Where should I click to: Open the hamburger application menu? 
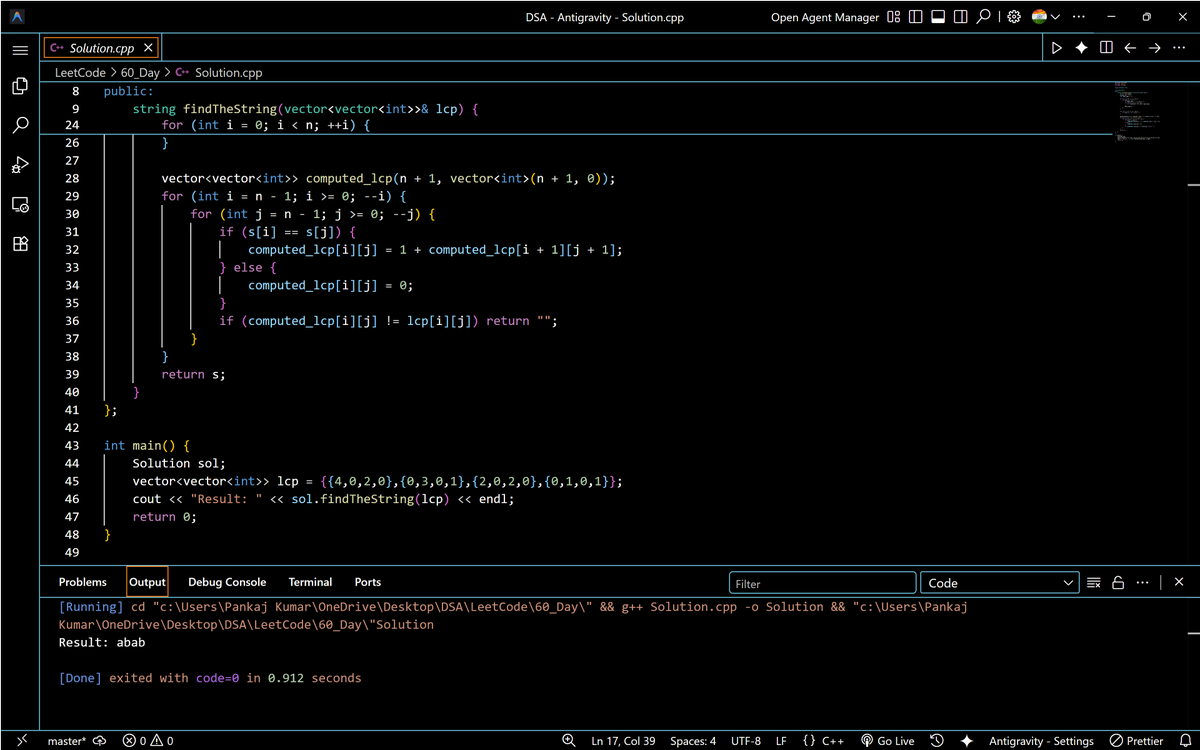pyautogui.click(x=20, y=49)
